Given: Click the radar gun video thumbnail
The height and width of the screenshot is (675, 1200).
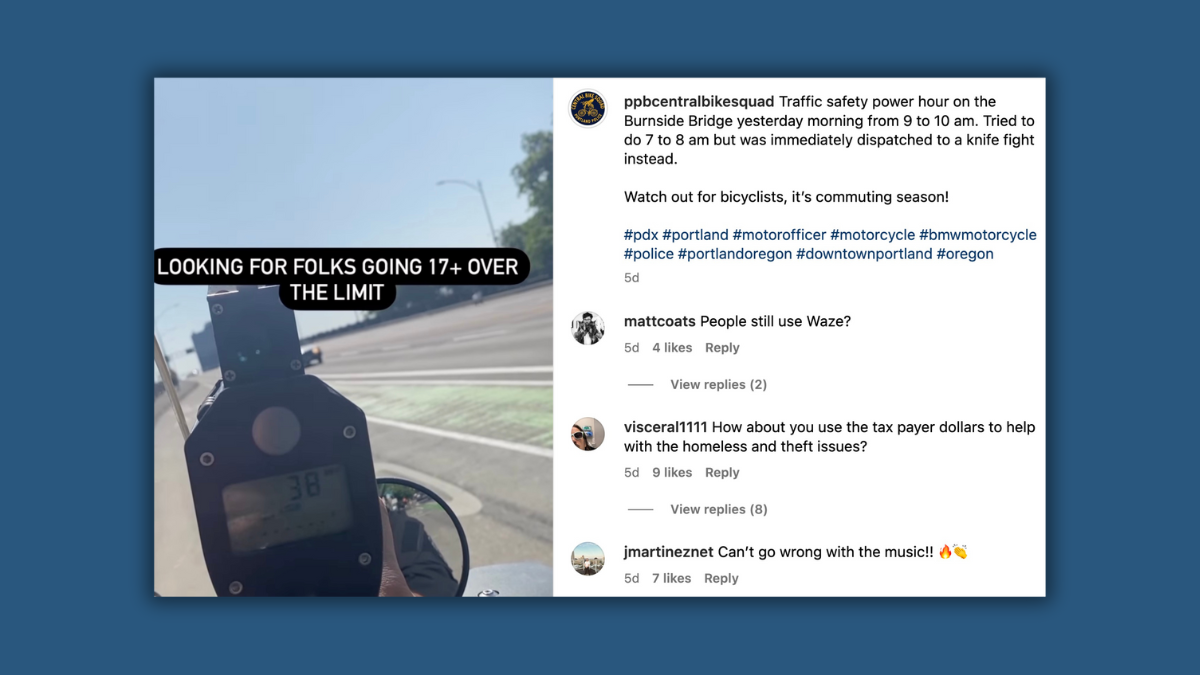Looking at the screenshot, I should pos(353,337).
